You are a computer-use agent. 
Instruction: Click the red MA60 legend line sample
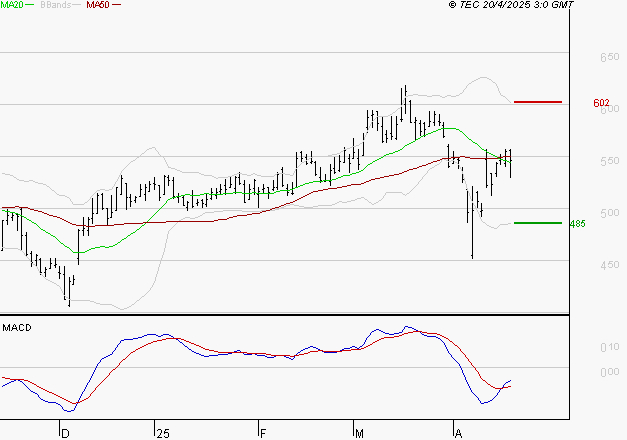coord(117,6)
